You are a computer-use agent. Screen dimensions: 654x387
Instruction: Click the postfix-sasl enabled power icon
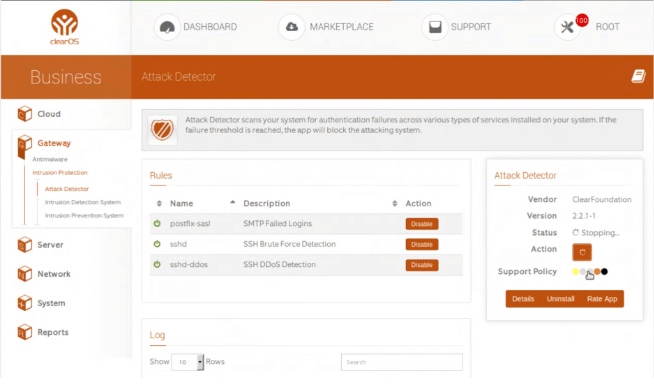[157, 224]
